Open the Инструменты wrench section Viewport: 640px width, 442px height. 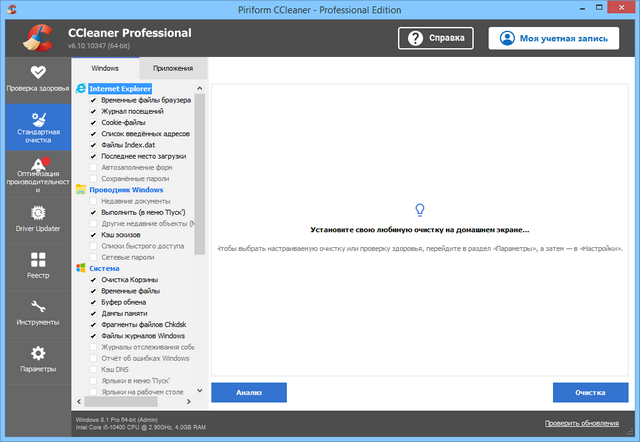tap(36, 313)
